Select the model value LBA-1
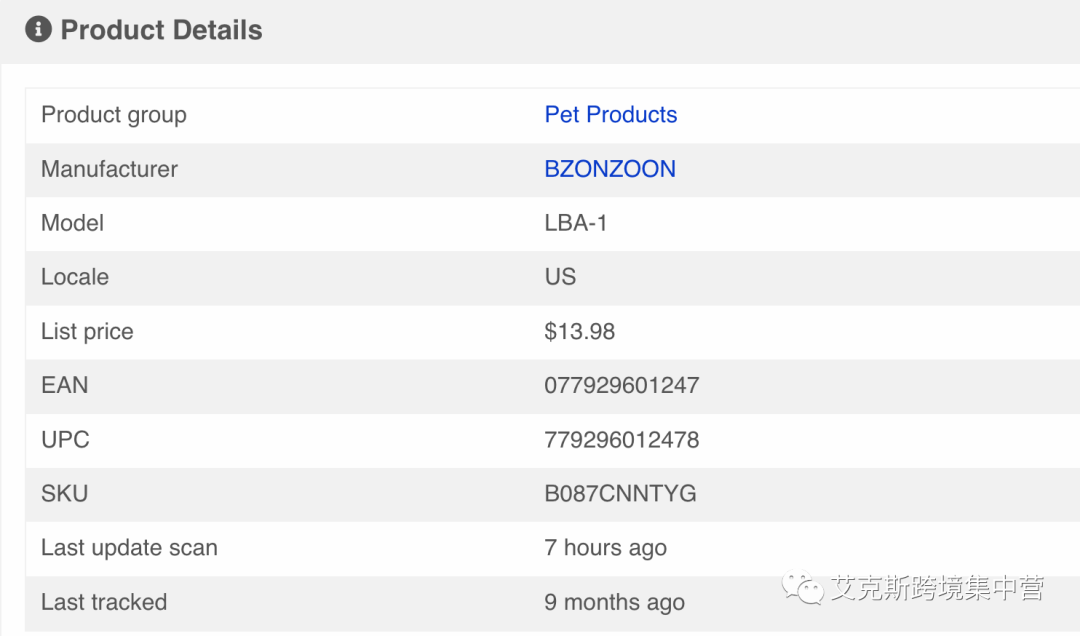The height and width of the screenshot is (636, 1080). click(x=575, y=223)
